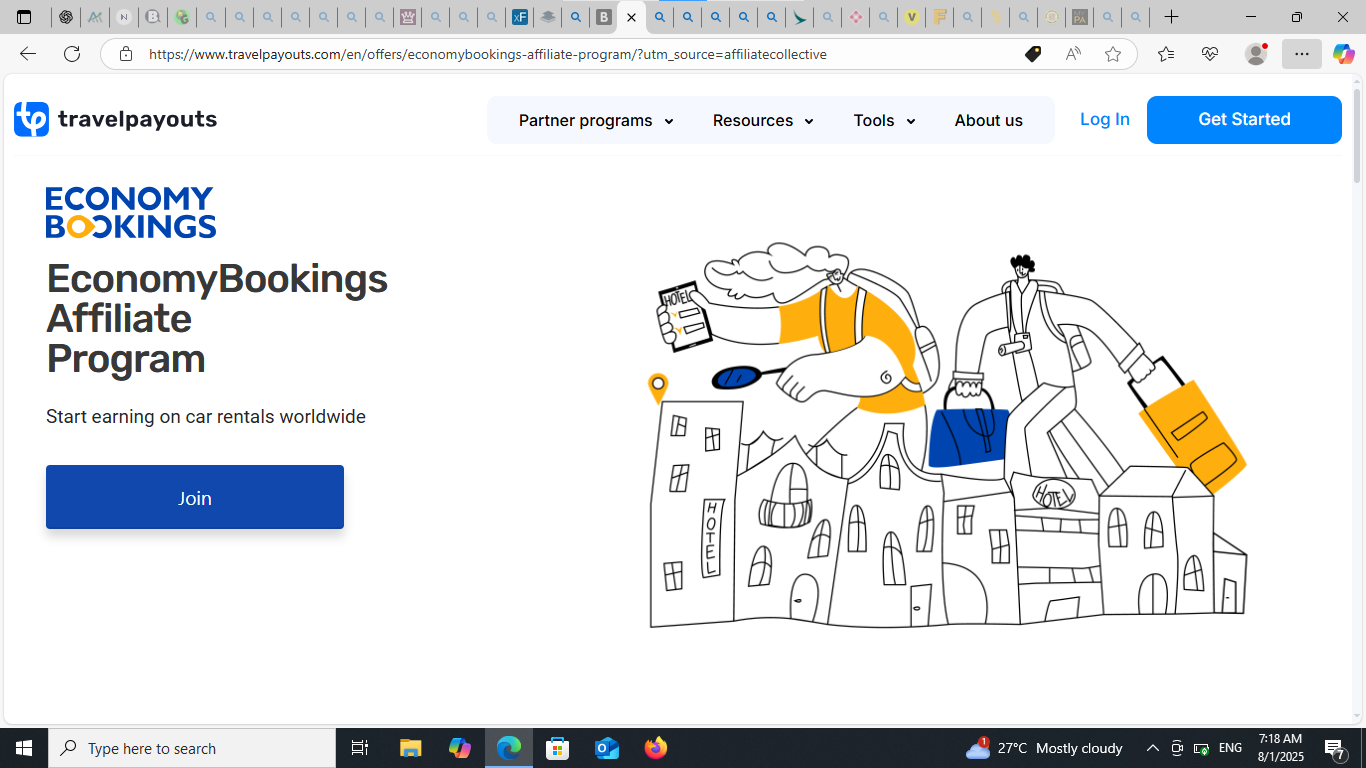
Task: Switch to the green bird icon tab
Action: click(799, 17)
